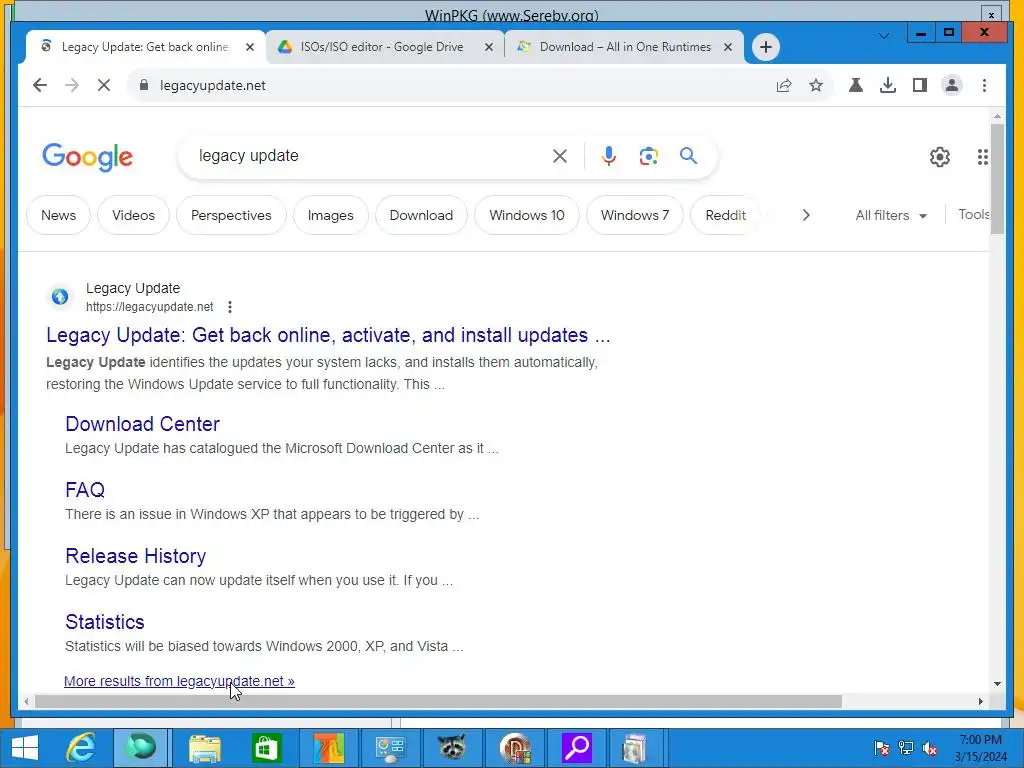Start voice search with the microphone

[x=609, y=156]
